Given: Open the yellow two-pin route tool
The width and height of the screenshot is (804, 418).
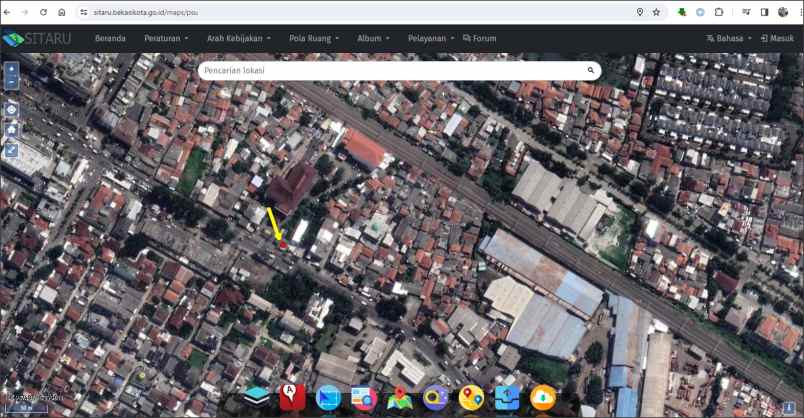Looking at the screenshot, I should point(471,398).
